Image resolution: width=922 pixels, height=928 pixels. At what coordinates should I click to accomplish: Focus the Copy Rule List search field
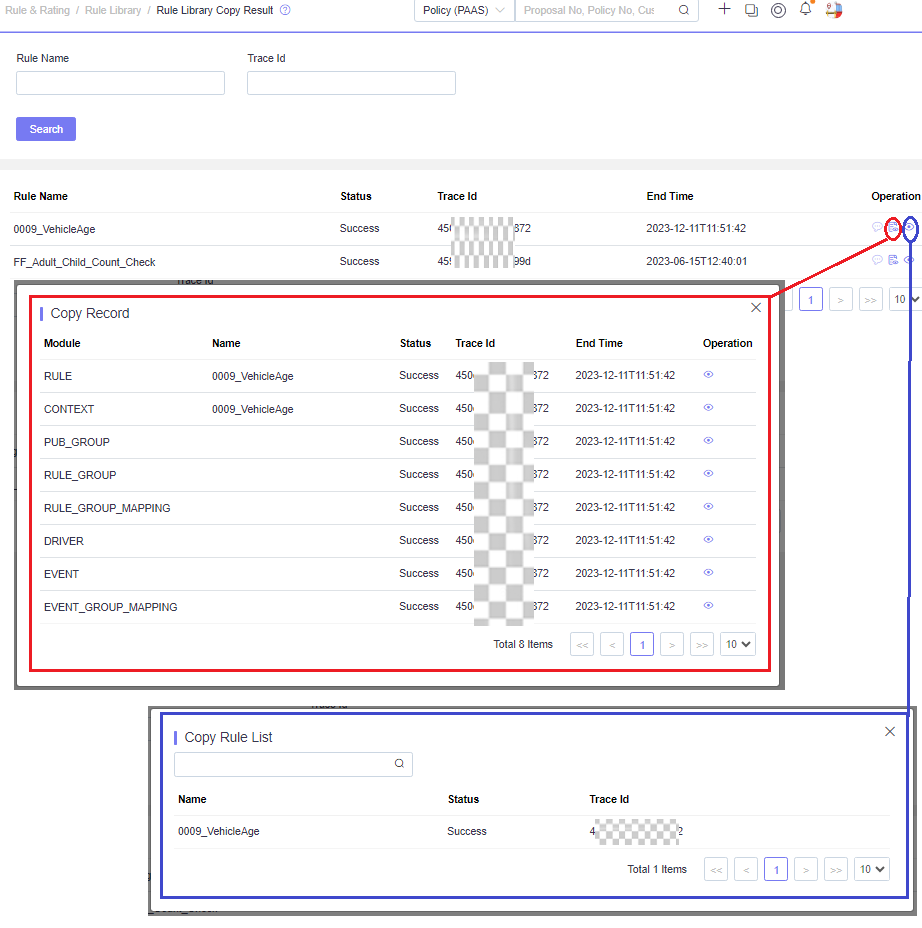[x=294, y=764]
